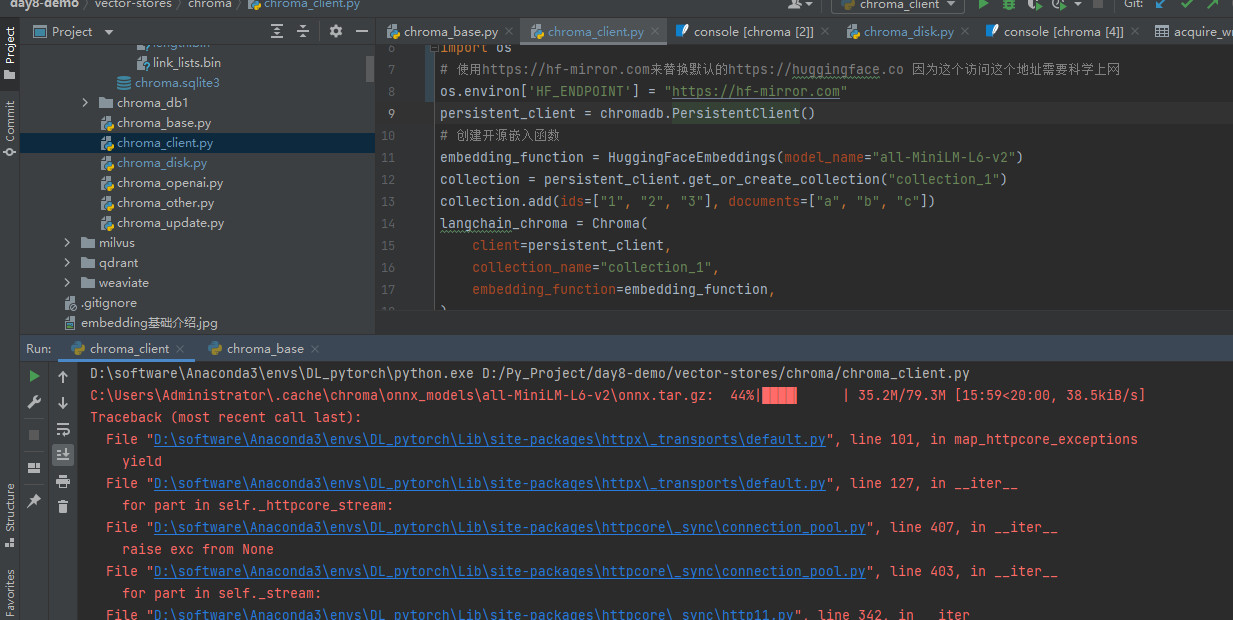Open the Project side tool window
The width and height of the screenshot is (1233, 620).
click(x=10, y=53)
